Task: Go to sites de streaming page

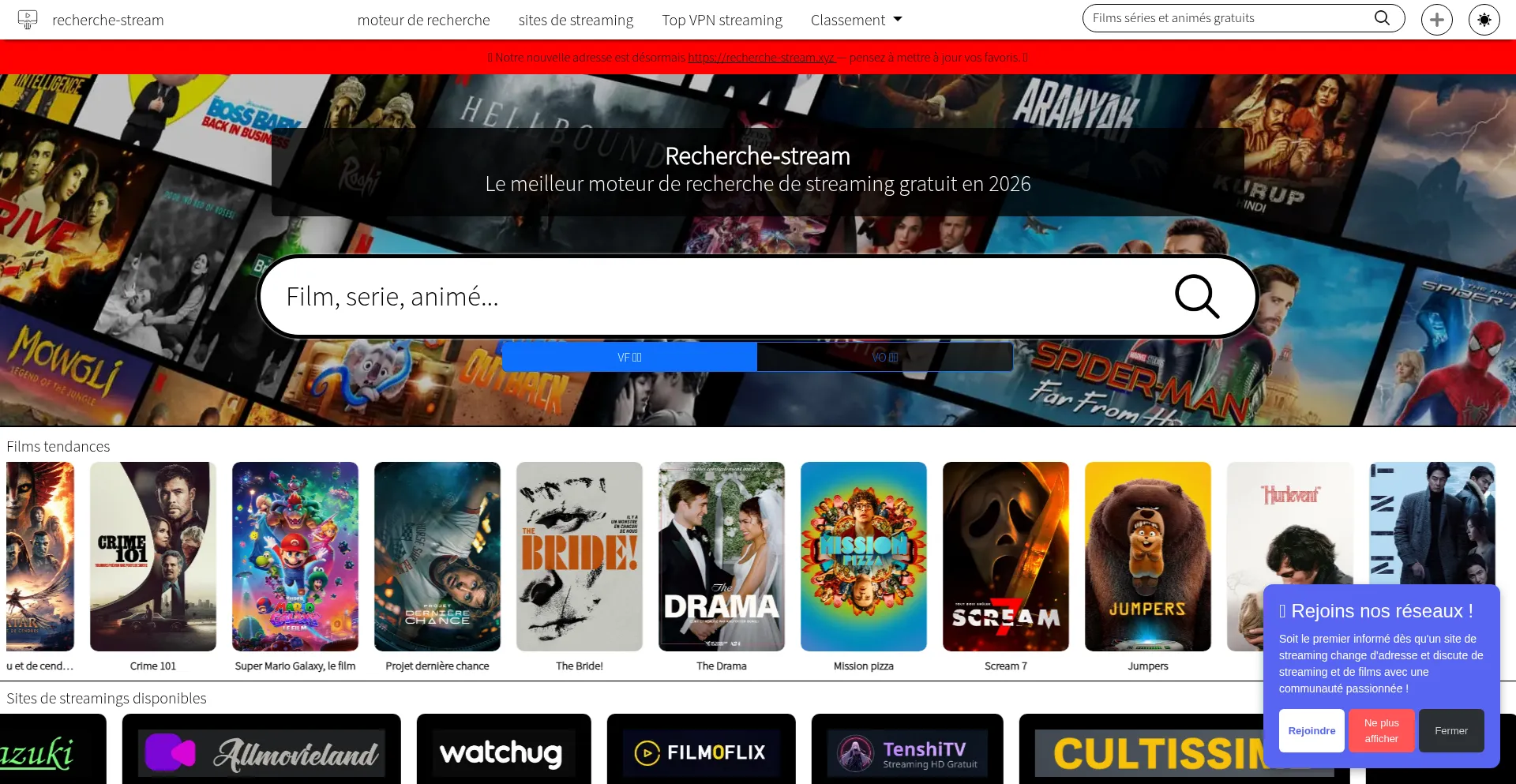Action: 576,20
